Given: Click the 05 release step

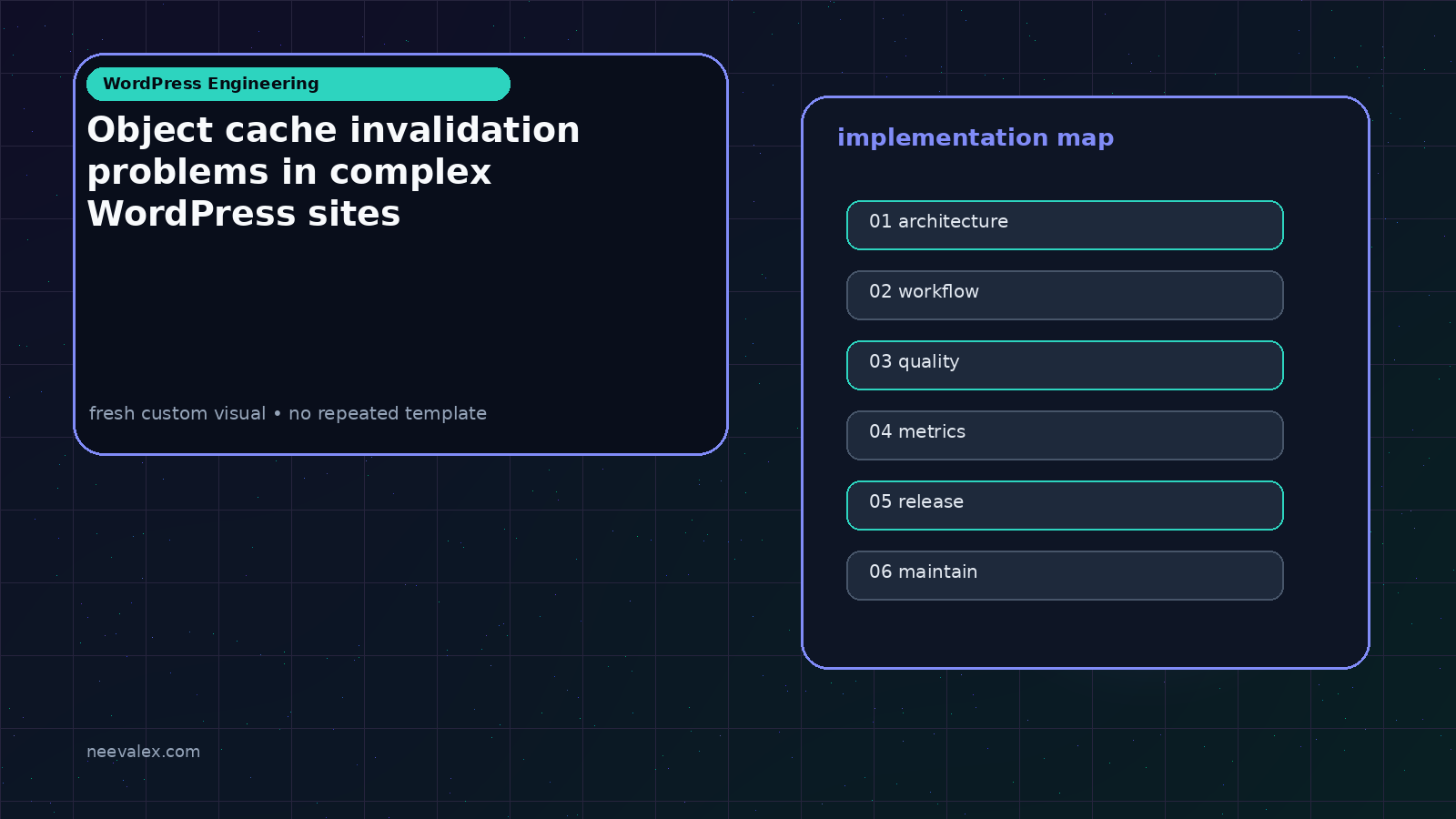Looking at the screenshot, I should coord(1065,505).
